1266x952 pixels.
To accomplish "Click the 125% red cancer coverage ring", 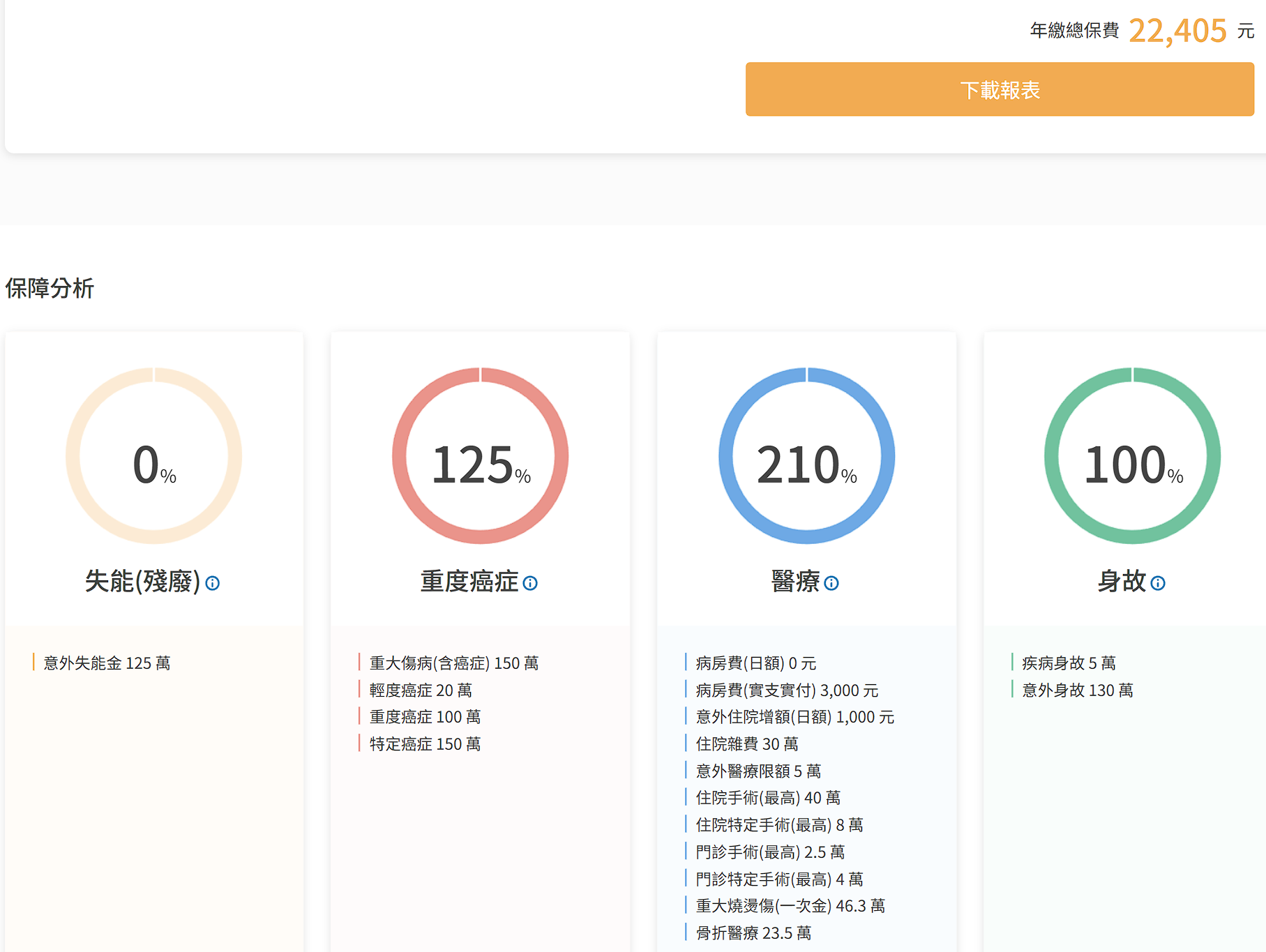I will point(481,456).
